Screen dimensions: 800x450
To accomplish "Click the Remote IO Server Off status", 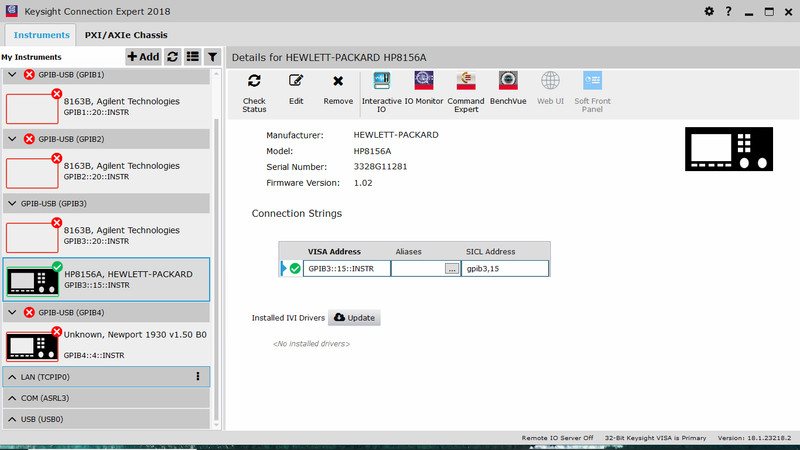I will point(557,438).
